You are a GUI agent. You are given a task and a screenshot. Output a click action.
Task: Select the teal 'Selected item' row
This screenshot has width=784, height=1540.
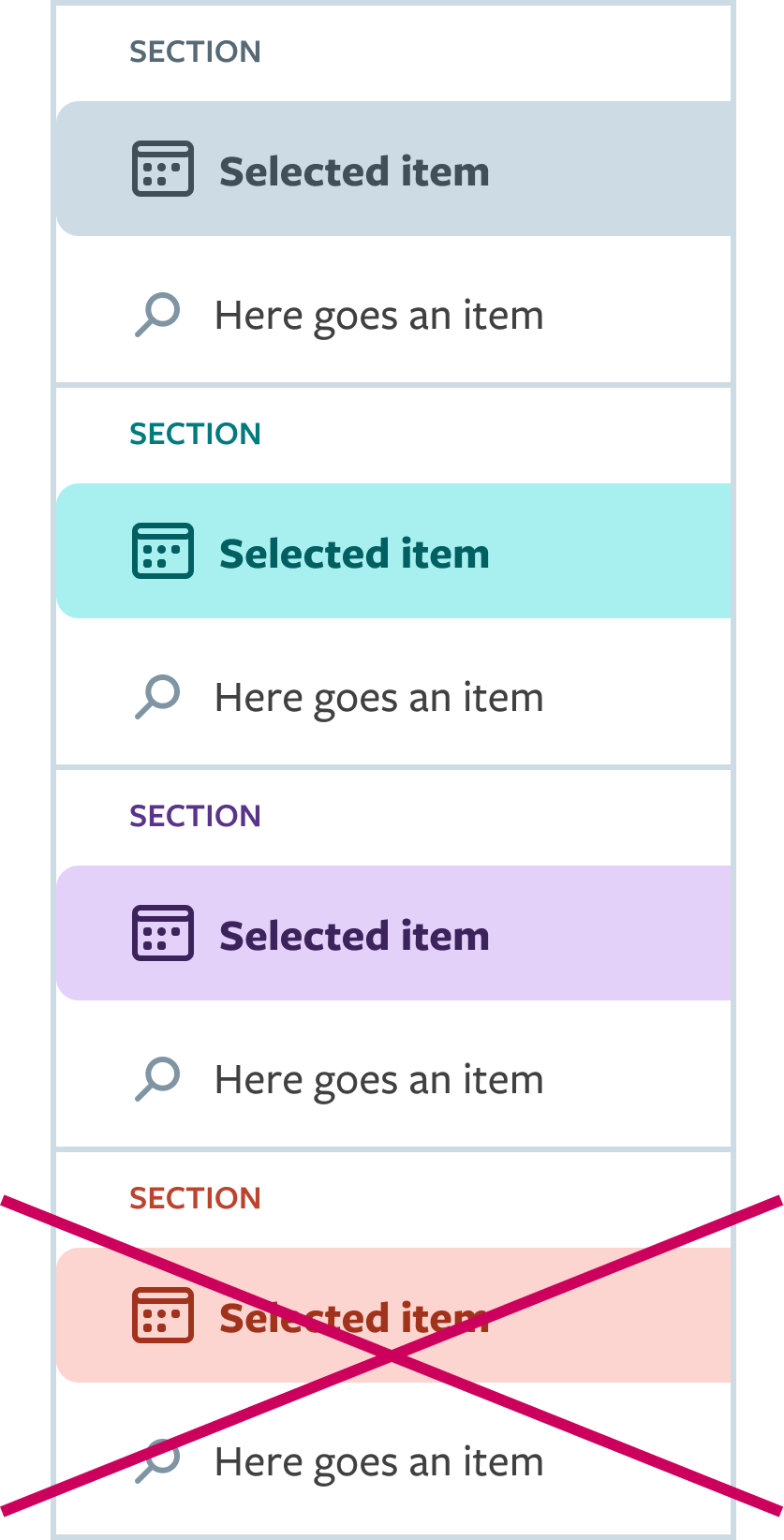(x=393, y=551)
